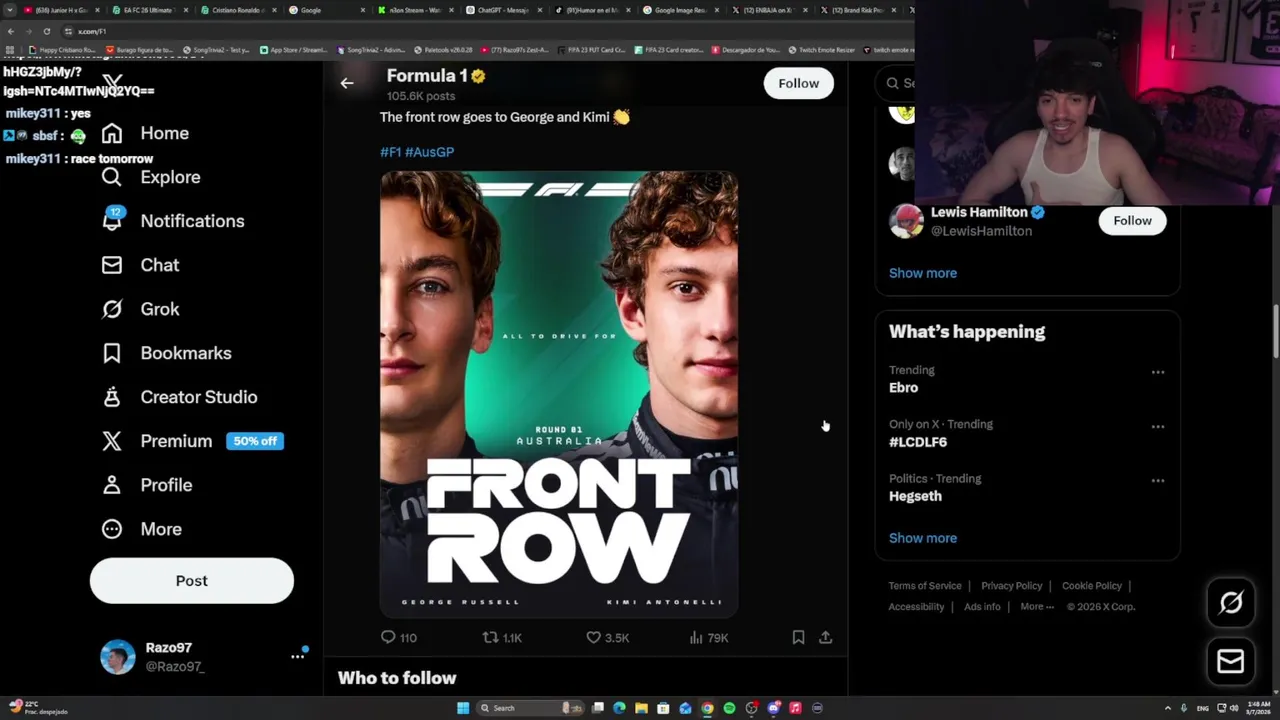1280x720 pixels.
Task: Open more options for Hegseth trend
Action: (x=1158, y=481)
